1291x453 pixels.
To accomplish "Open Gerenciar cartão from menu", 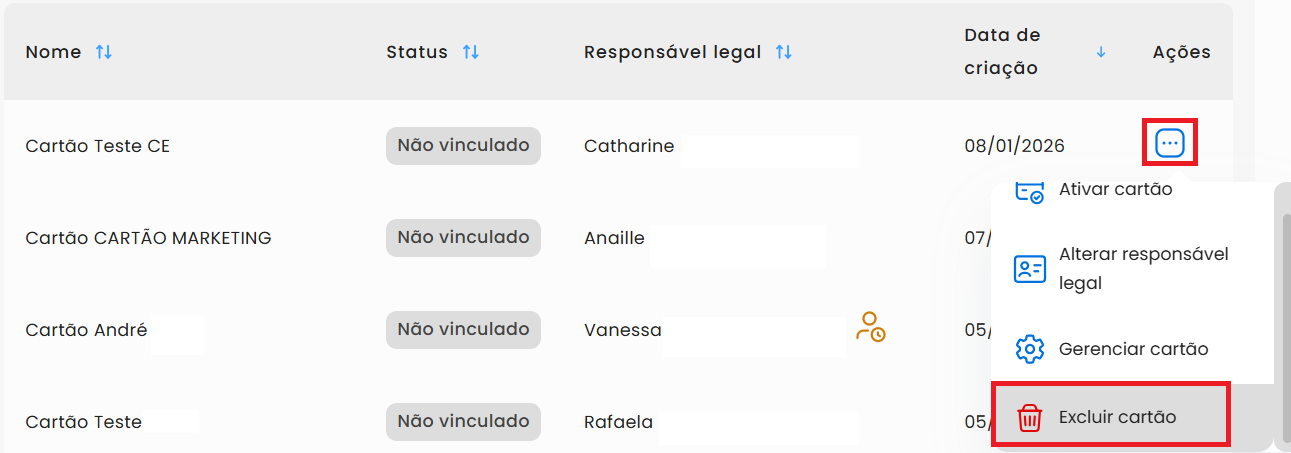I will [1133, 349].
